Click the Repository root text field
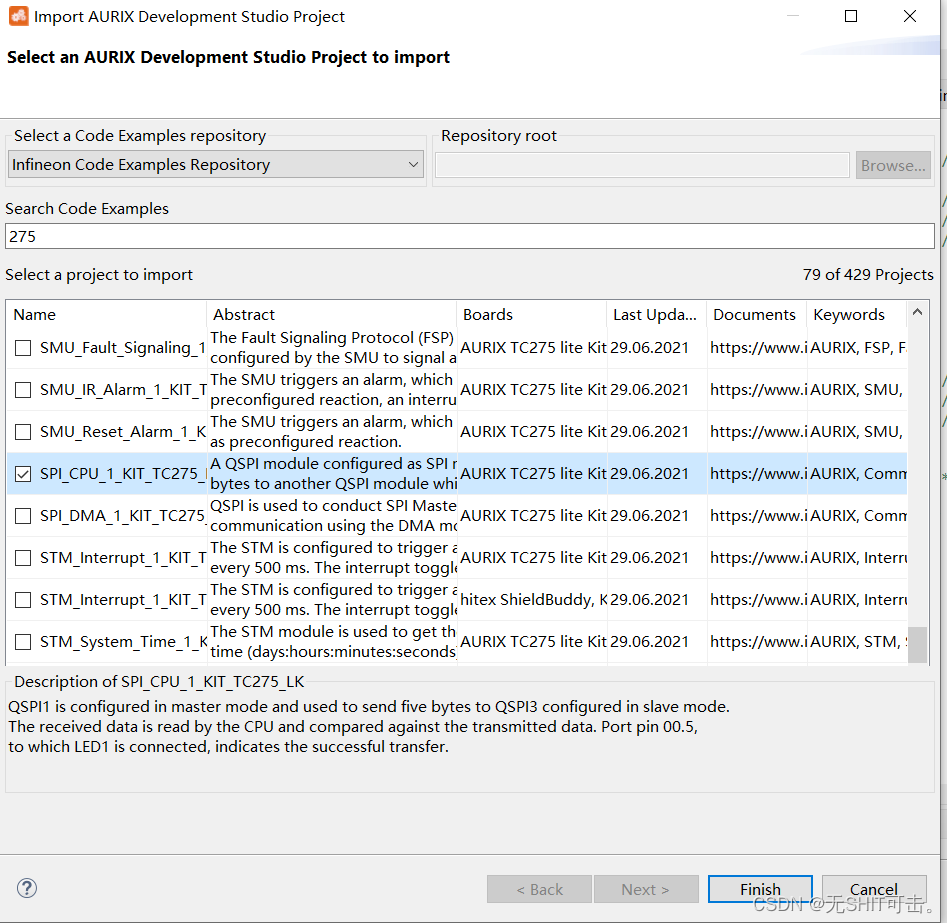The image size is (947, 923). coord(643,165)
